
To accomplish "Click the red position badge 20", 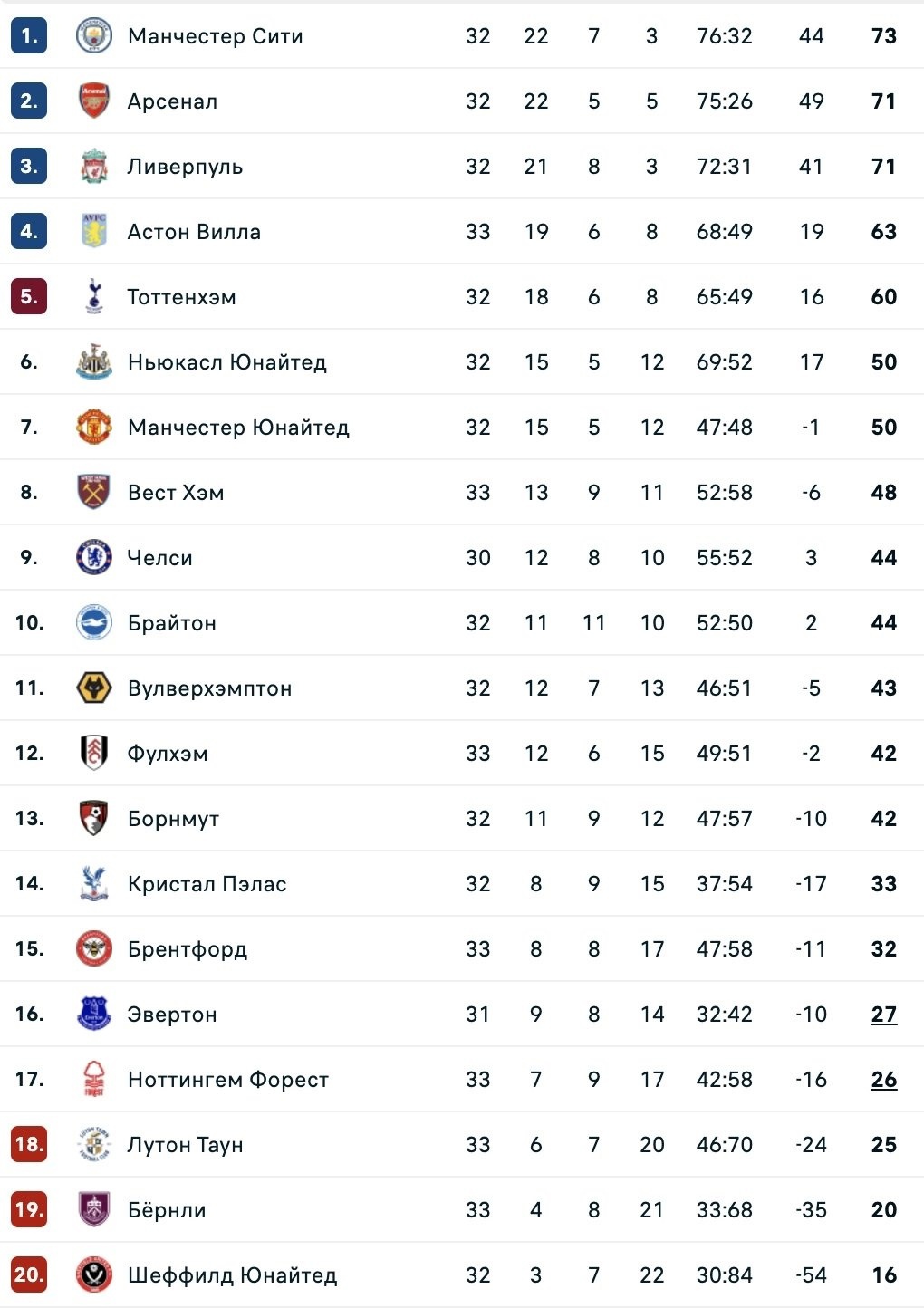I will tap(29, 1275).
